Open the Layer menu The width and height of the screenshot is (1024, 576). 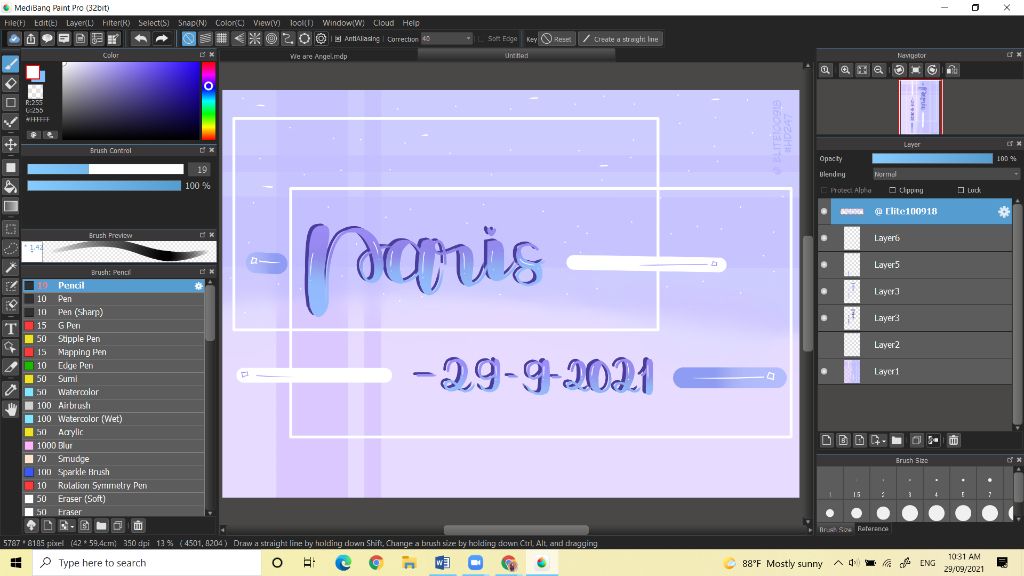[x=80, y=23]
